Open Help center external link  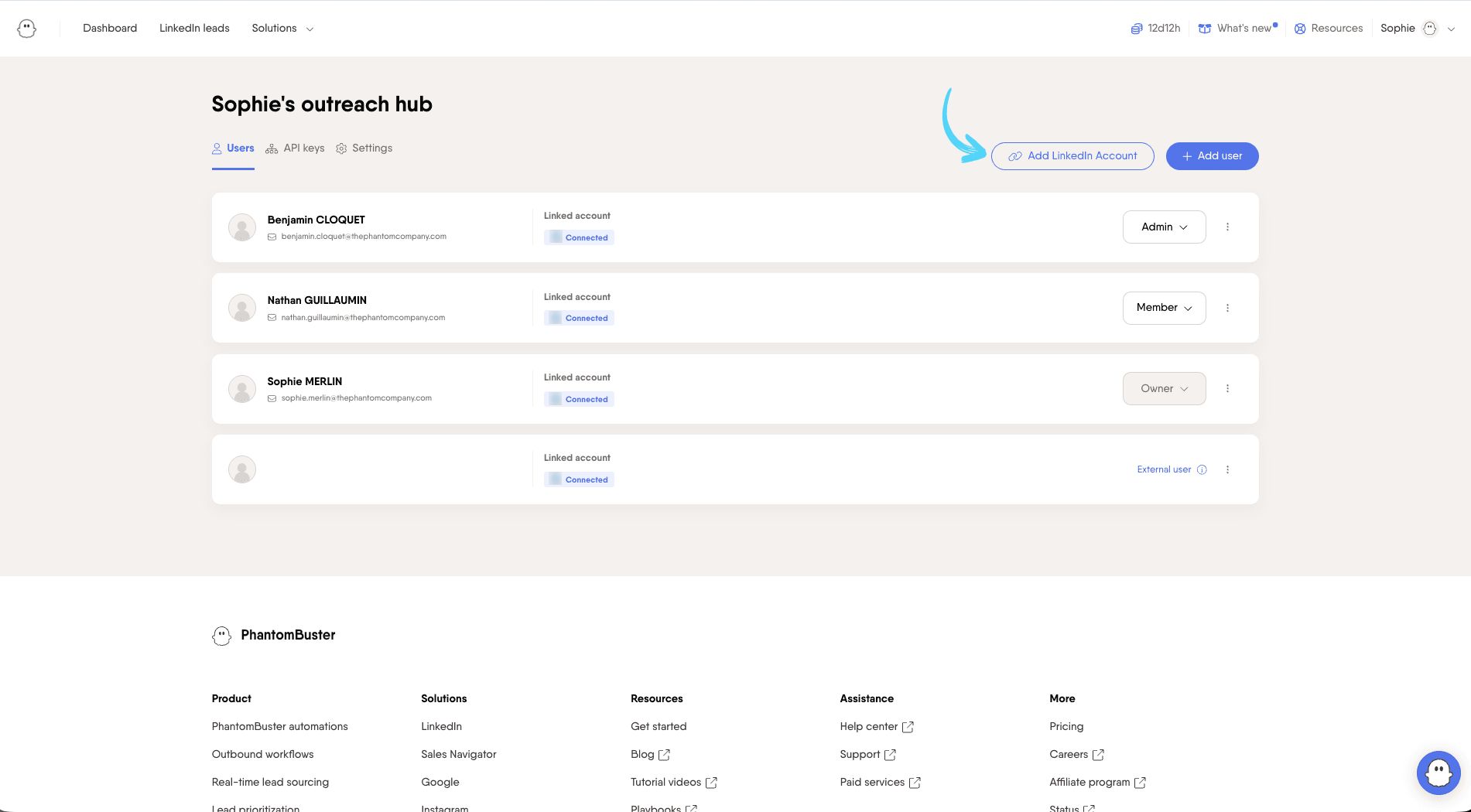pos(877,726)
